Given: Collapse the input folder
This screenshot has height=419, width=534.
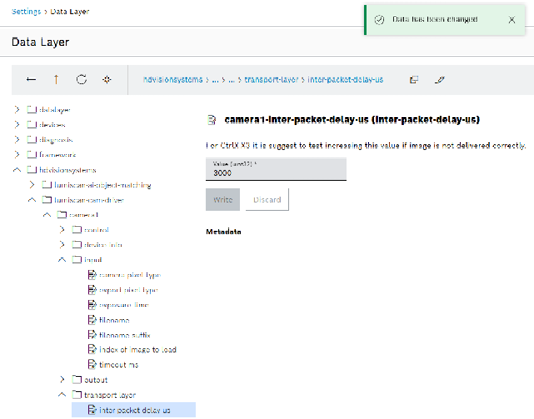Looking at the screenshot, I should 62,260.
